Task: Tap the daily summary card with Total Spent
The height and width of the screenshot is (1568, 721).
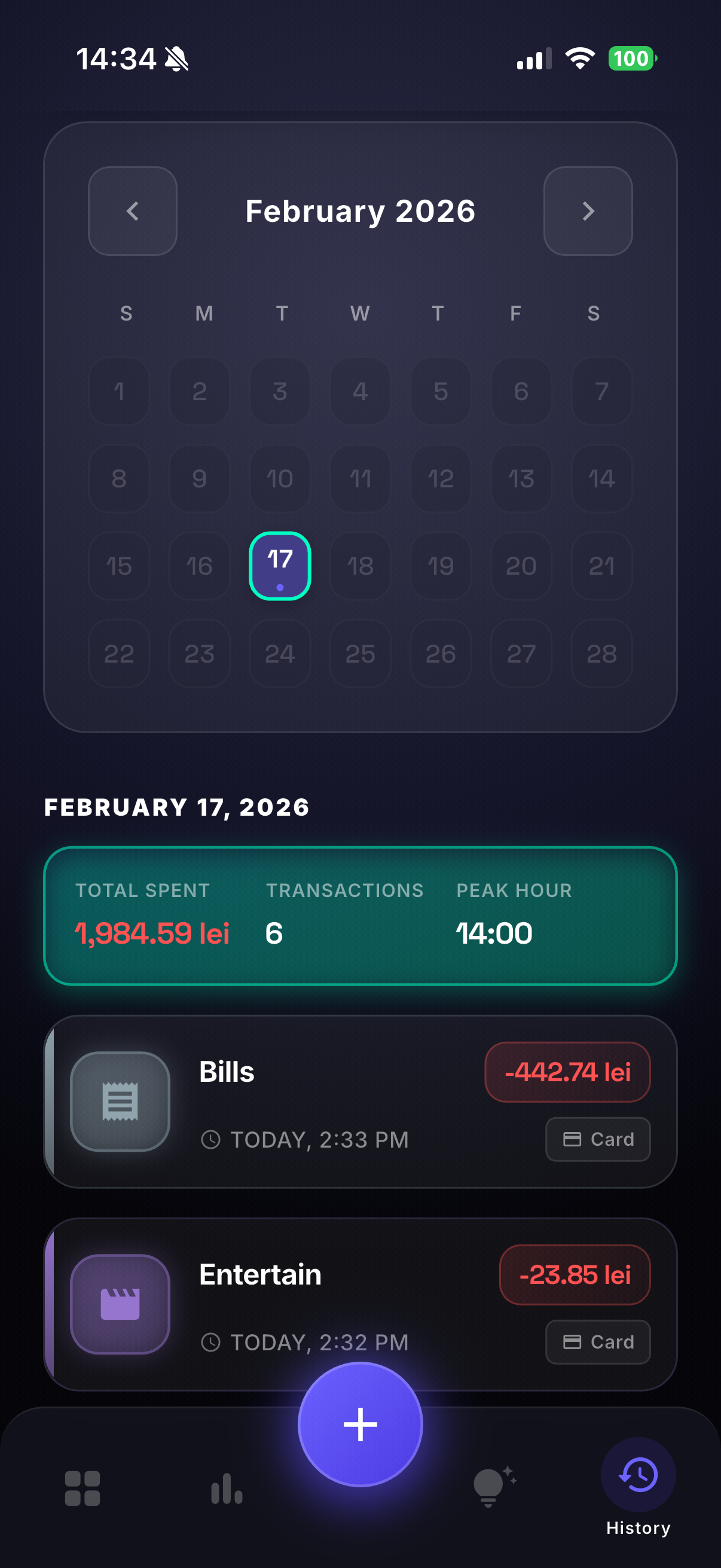Action: pos(360,916)
